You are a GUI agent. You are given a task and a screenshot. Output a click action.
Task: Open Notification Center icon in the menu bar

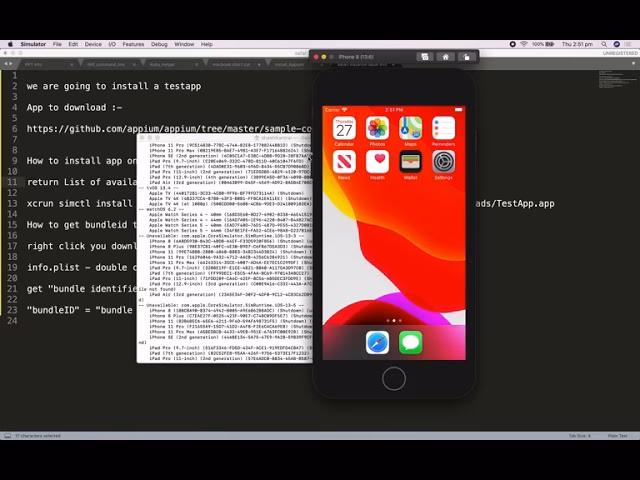pos(629,44)
